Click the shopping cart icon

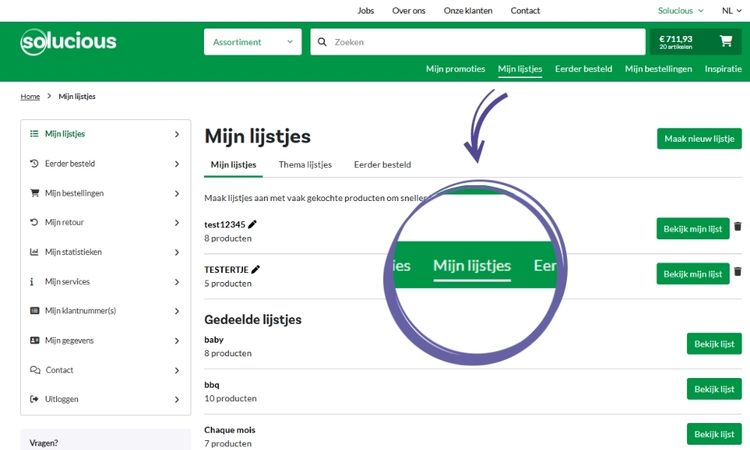click(725, 42)
